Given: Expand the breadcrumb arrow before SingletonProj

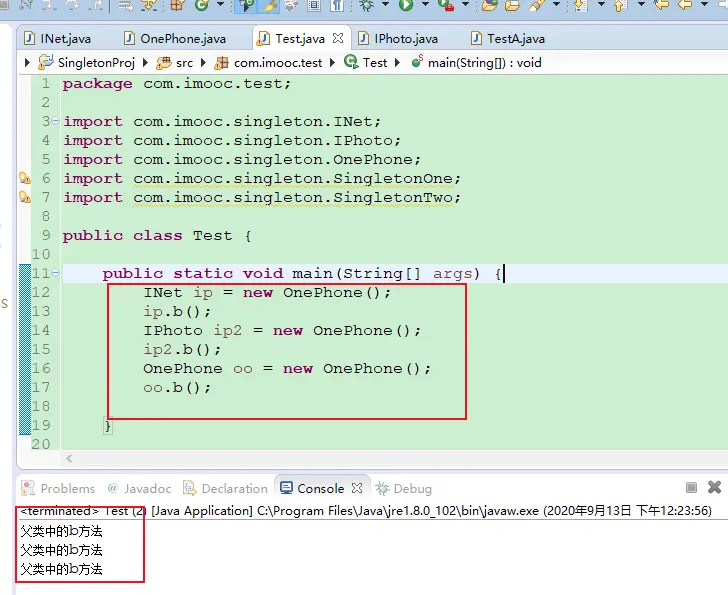Looking at the screenshot, I should [27, 62].
